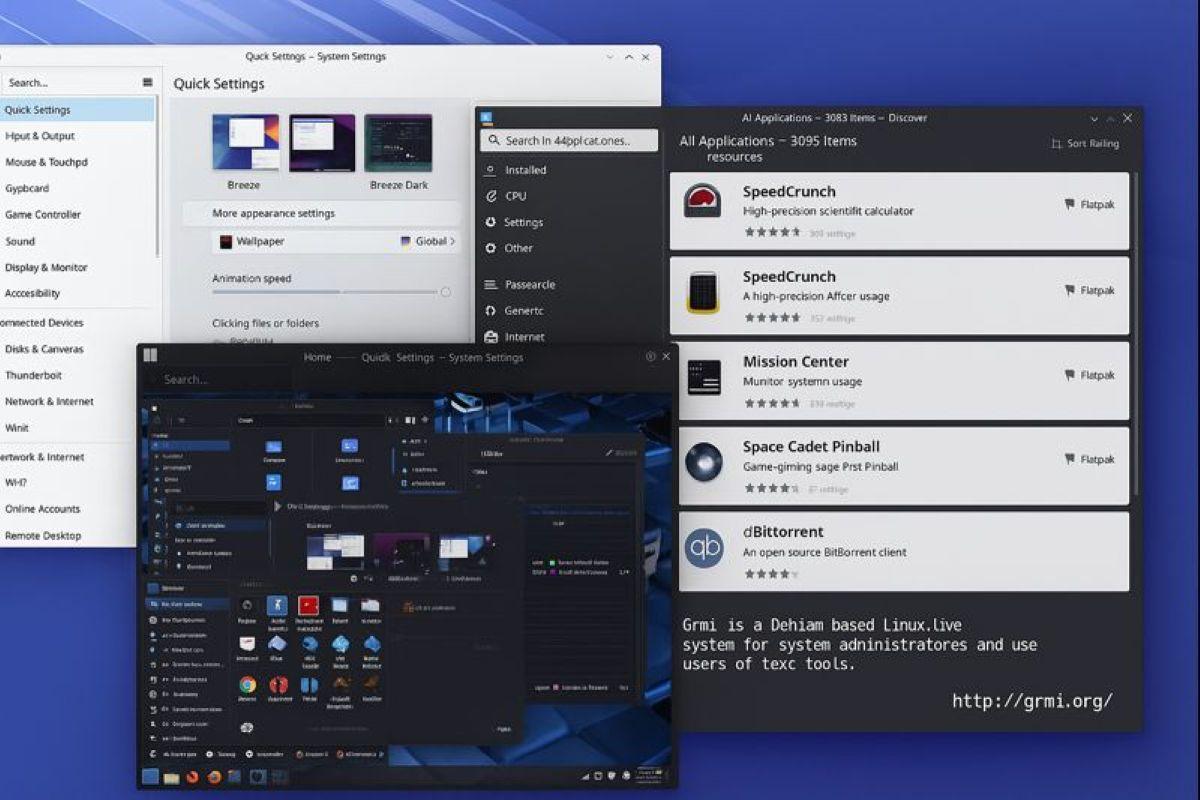
Task: Click the SpeedCrunch red calculator icon
Action: [x=702, y=201]
